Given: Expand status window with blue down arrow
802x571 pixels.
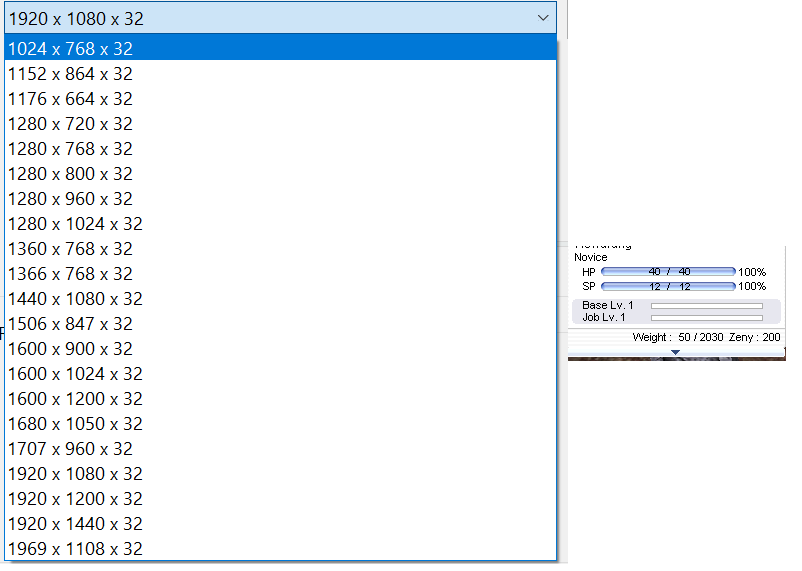Looking at the screenshot, I should (x=675, y=352).
